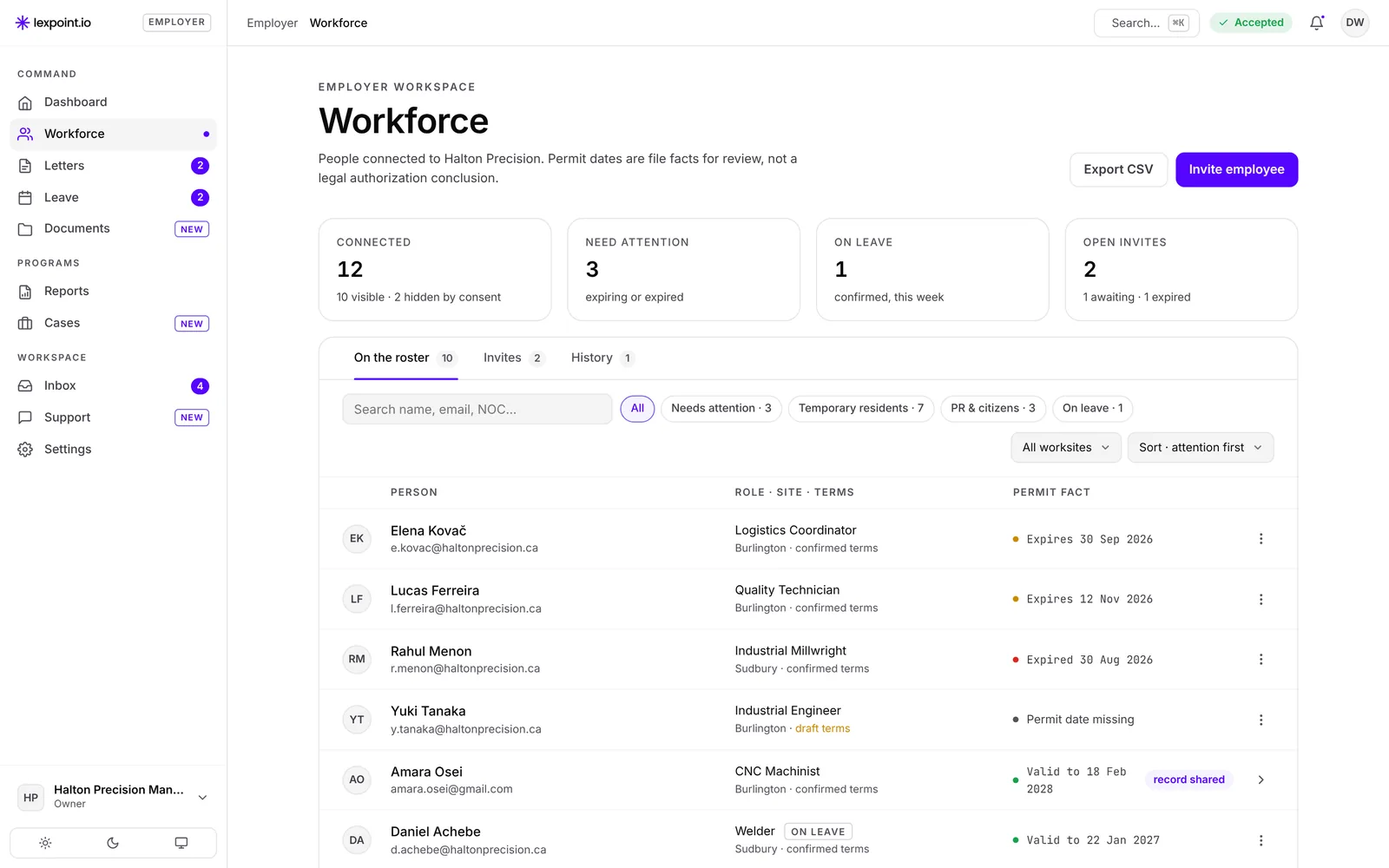
Task: Open row menu for Yuki Tanaka
Action: click(1261, 720)
